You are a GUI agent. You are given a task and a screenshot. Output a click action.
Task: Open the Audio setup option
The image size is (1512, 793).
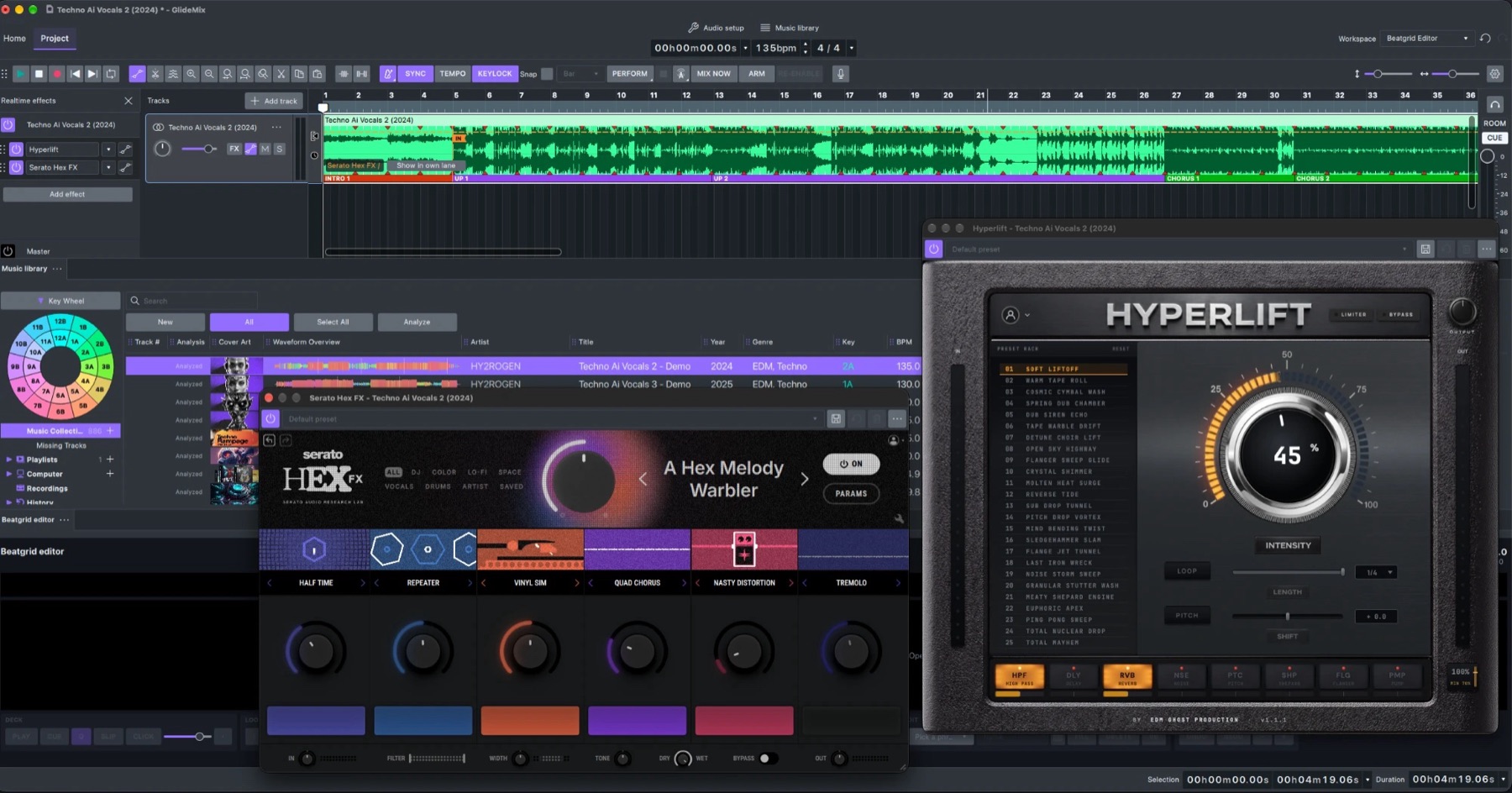[x=716, y=28]
